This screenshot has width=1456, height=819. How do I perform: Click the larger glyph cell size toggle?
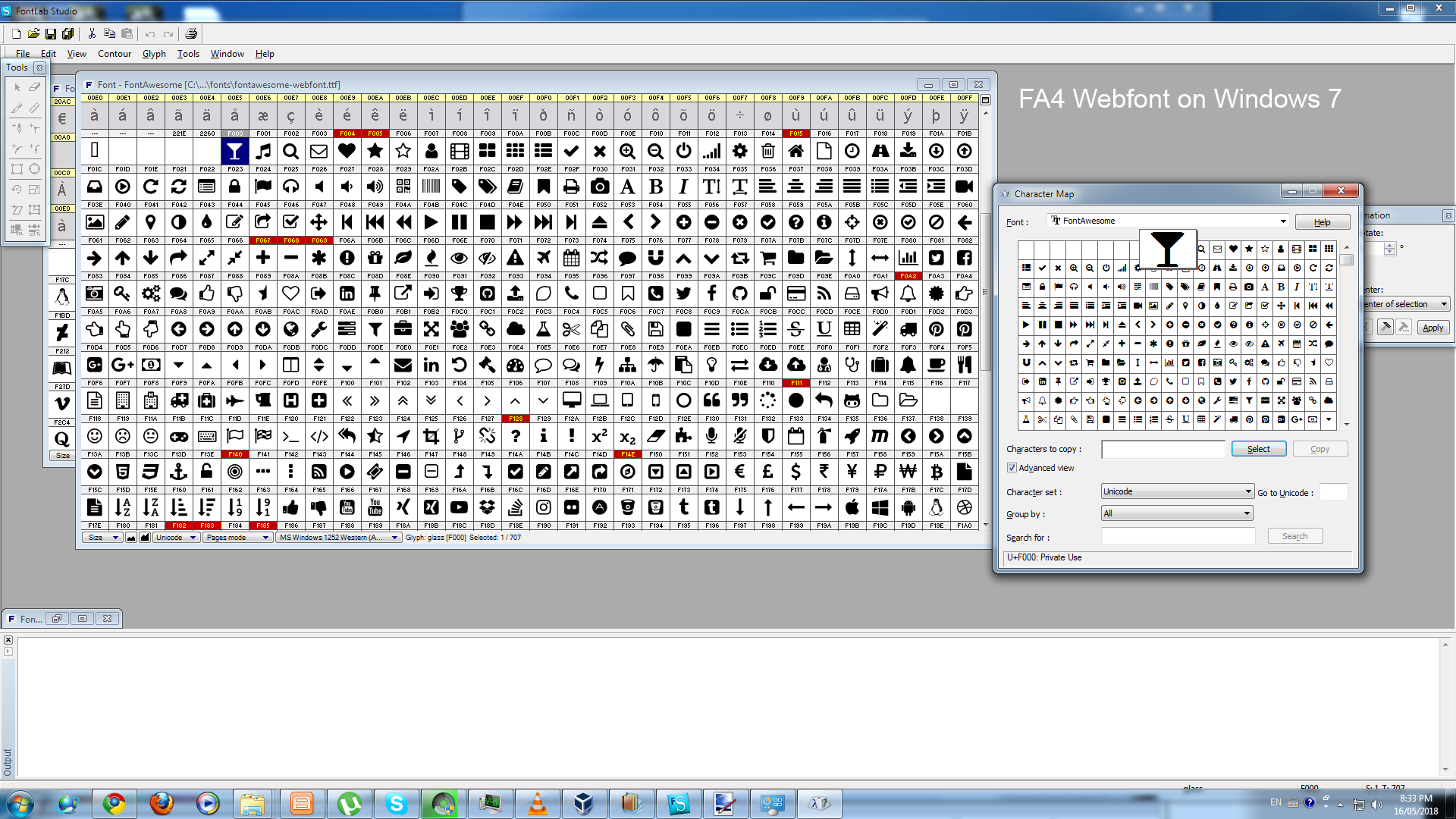click(x=145, y=538)
